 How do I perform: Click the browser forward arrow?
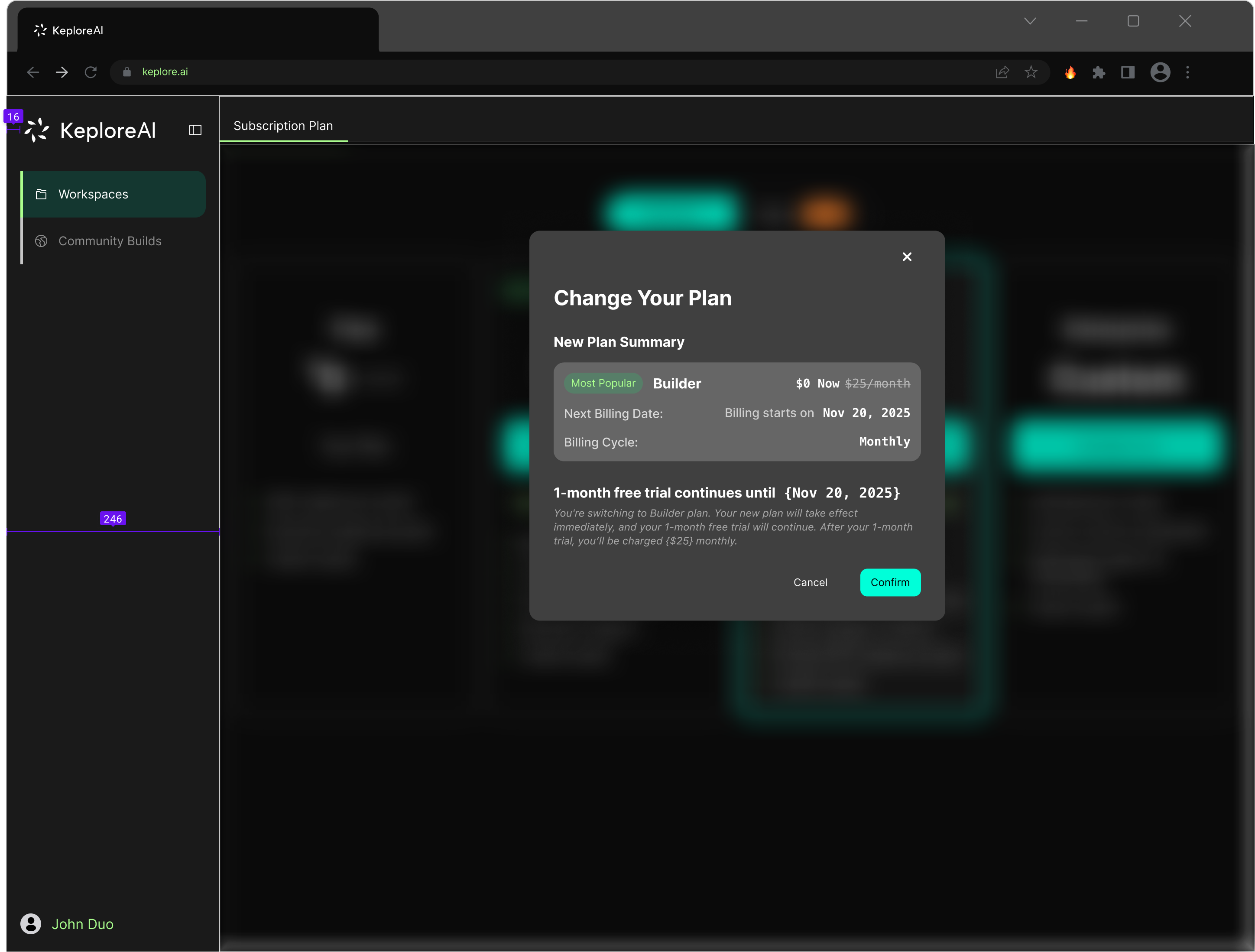(62, 72)
